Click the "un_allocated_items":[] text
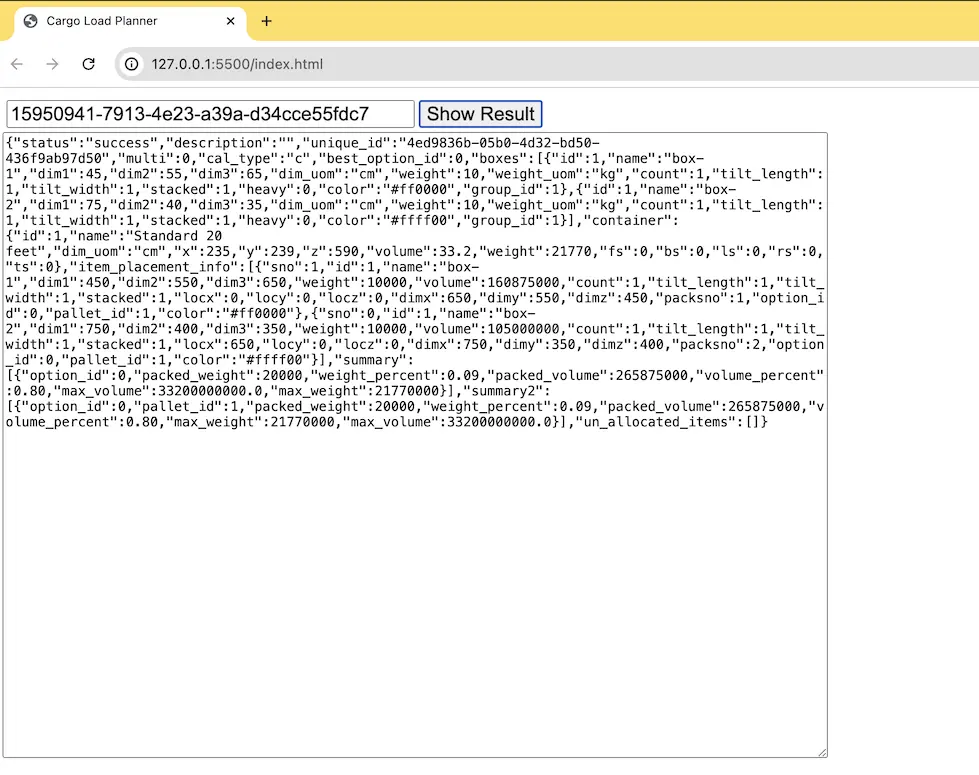Image resolution: width=979 pixels, height=775 pixels. point(667,422)
